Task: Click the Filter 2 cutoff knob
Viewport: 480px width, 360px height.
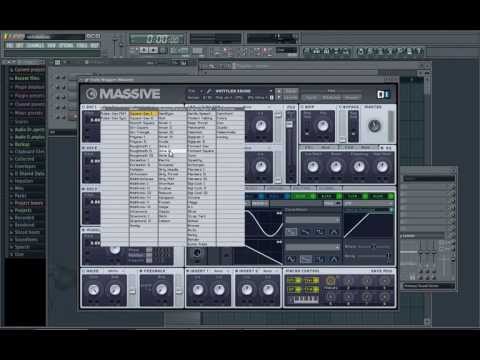Action: 261,166
